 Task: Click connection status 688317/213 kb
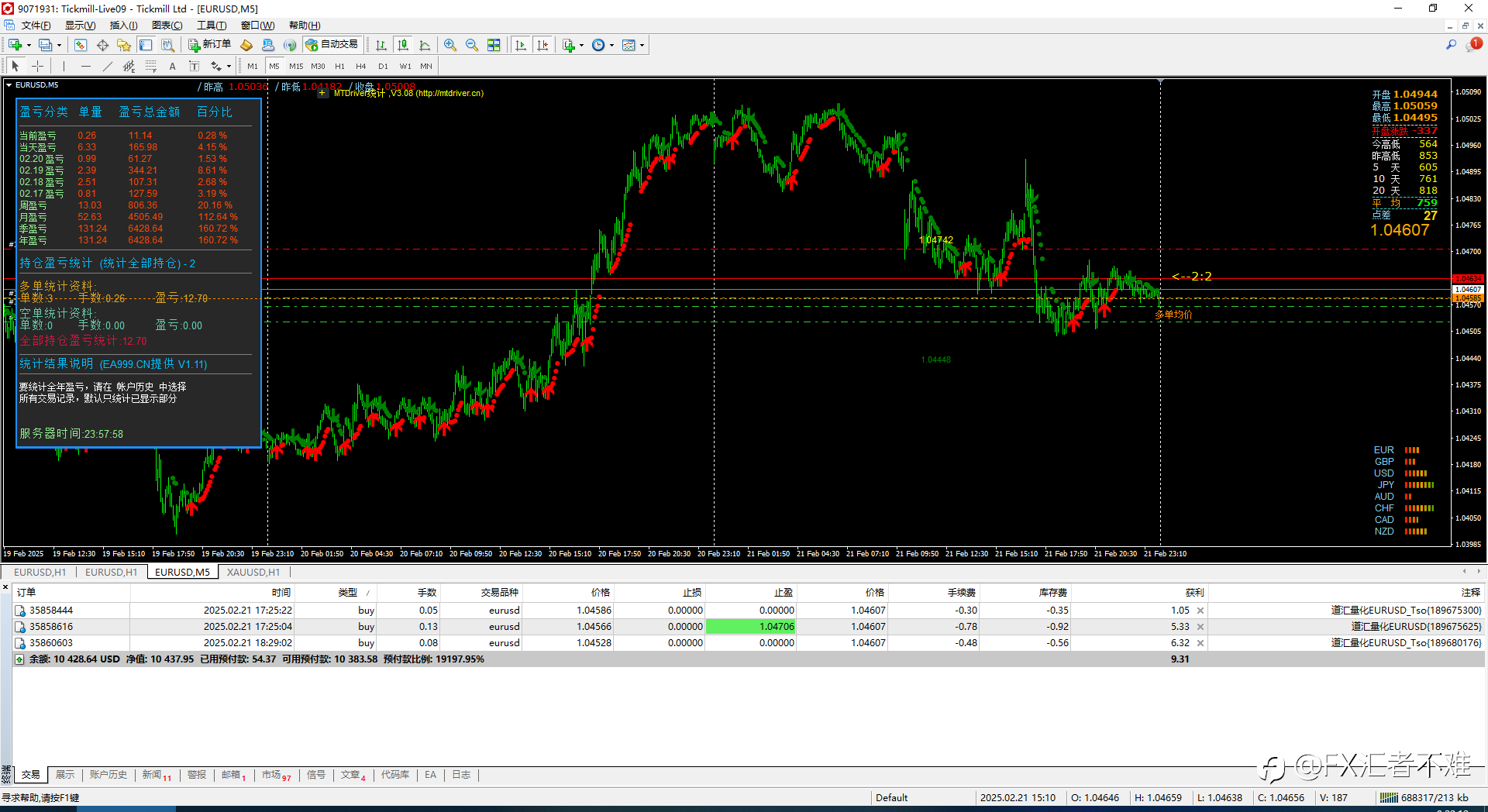click(1424, 797)
